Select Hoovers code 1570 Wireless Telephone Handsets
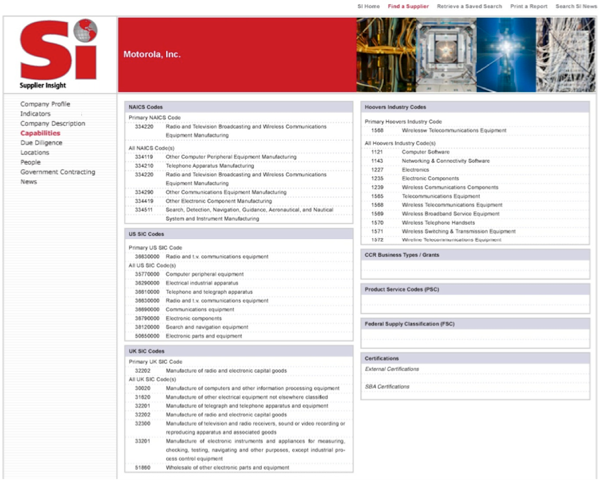 point(475,222)
